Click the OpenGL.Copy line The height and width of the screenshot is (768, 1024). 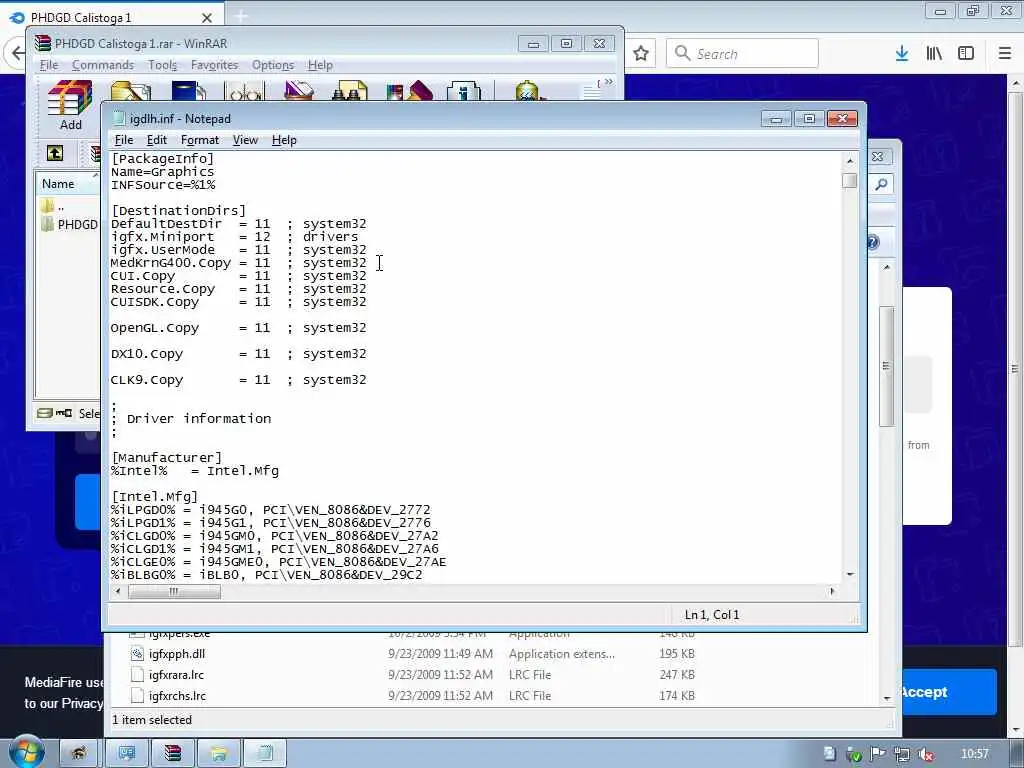click(238, 328)
